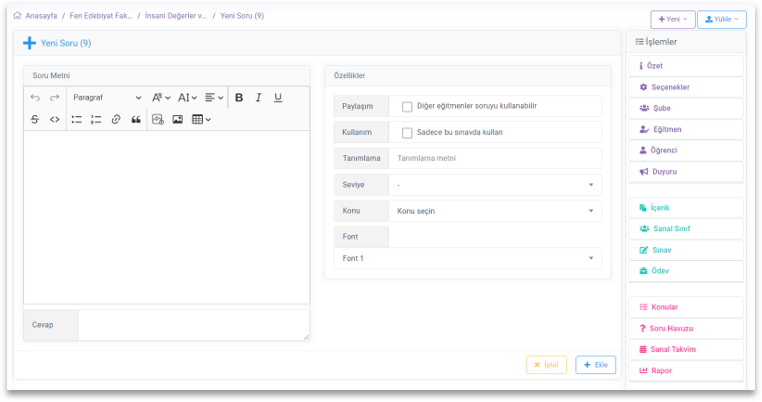Open the Font 1 dropdown
This screenshot has height=402, width=762.
pos(468,258)
